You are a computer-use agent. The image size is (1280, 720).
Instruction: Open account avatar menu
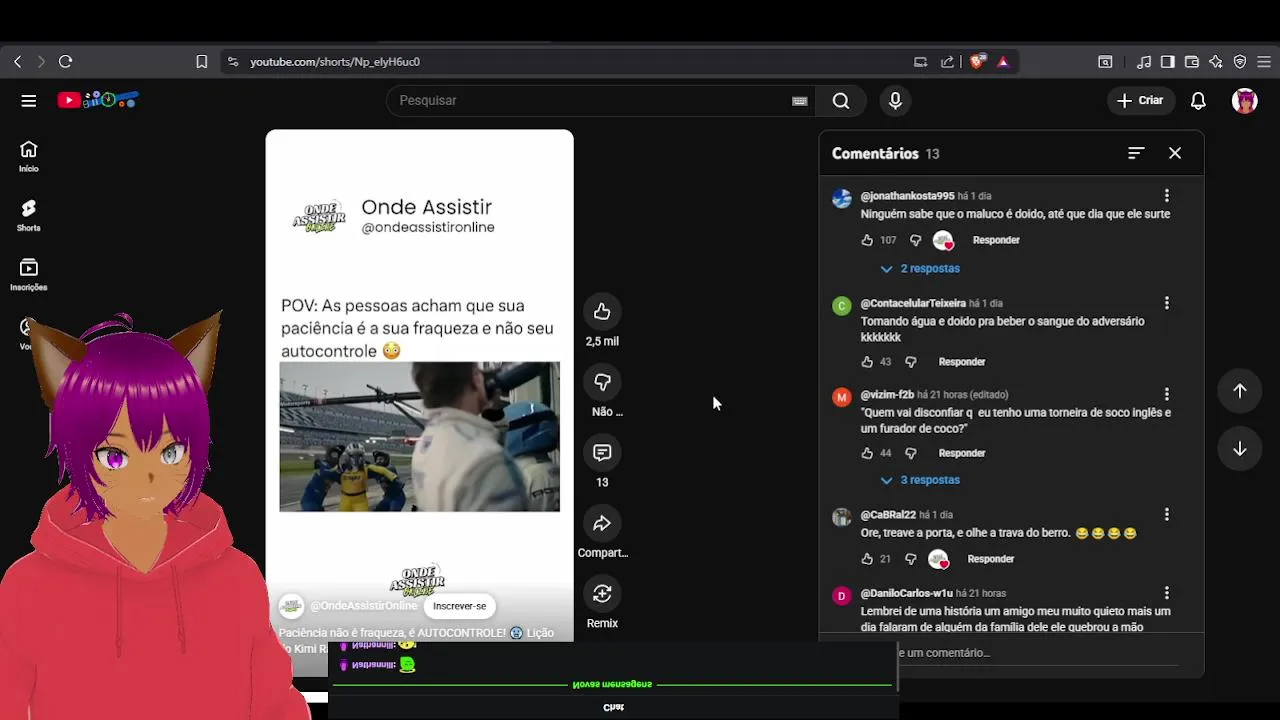pyautogui.click(x=1244, y=100)
